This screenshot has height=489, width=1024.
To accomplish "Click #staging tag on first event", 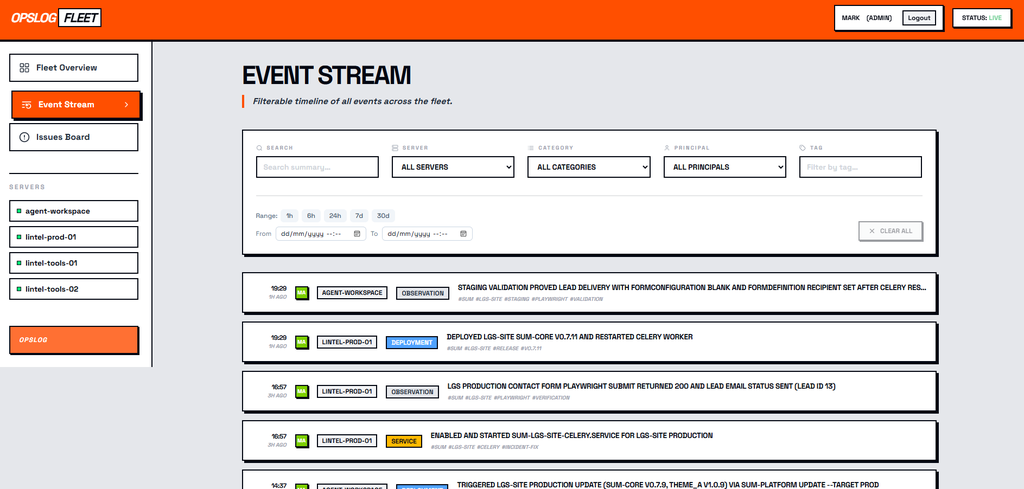I will tap(516, 298).
